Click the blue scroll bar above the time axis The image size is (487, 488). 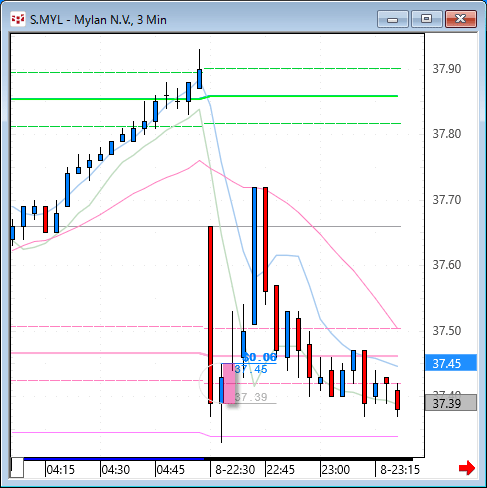point(114,459)
